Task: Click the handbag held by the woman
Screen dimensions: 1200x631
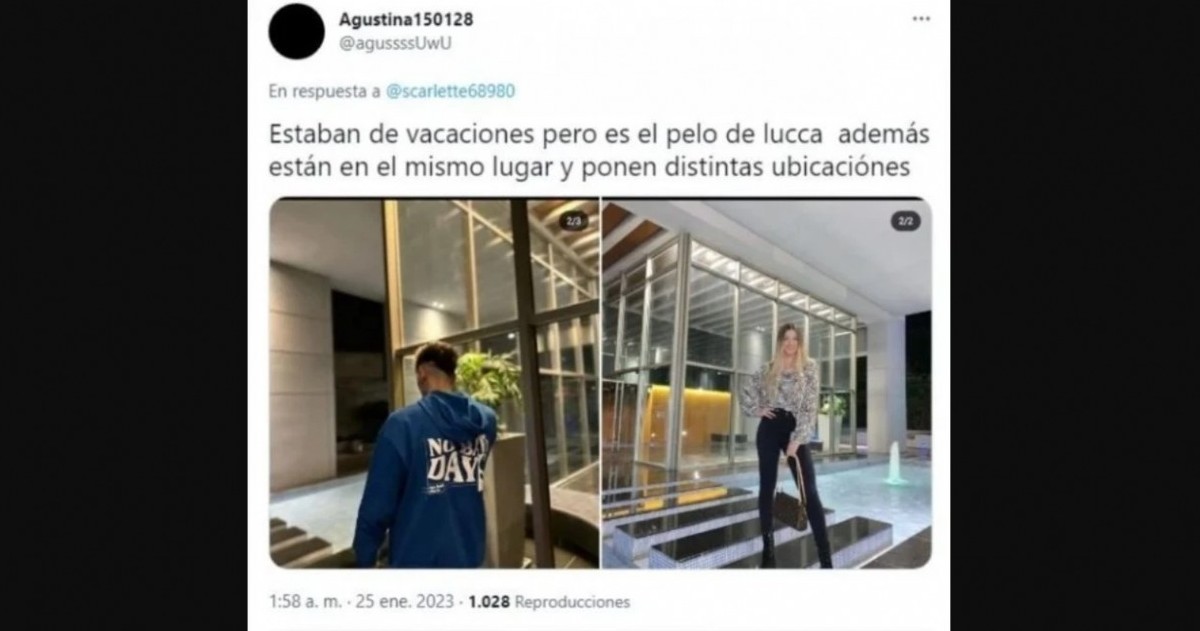Action: 792,511
